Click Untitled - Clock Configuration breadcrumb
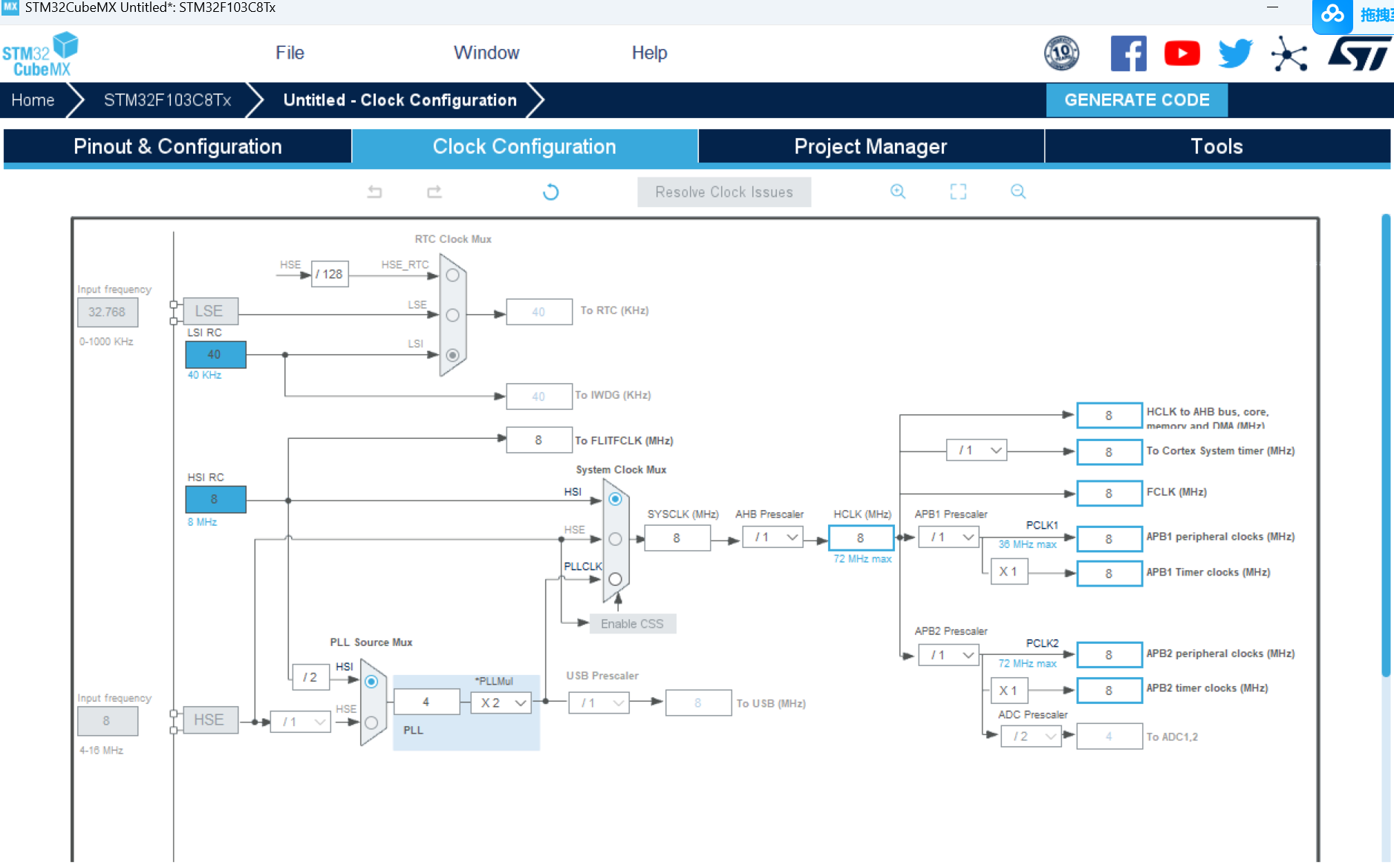The height and width of the screenshot is (868, 1394). (400, 100)
